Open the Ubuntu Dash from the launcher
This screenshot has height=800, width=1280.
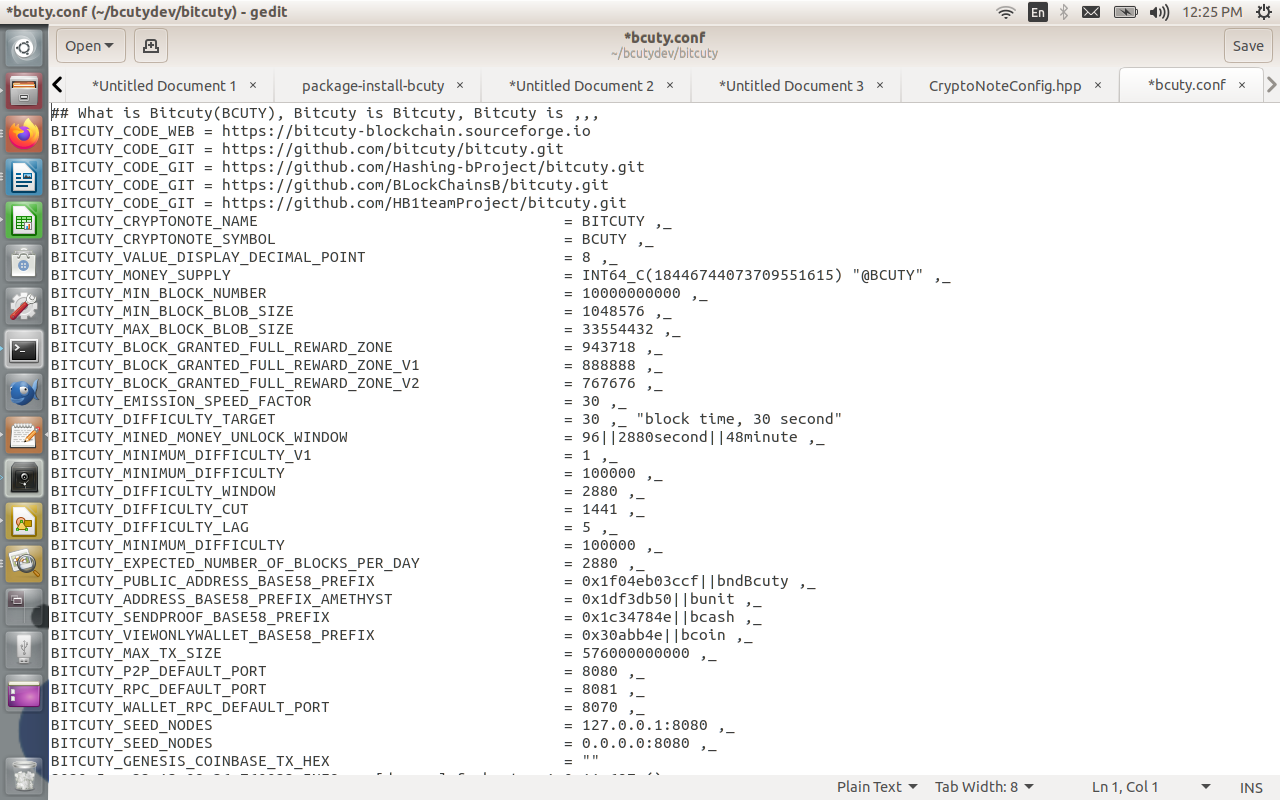(x=24, y=48)
